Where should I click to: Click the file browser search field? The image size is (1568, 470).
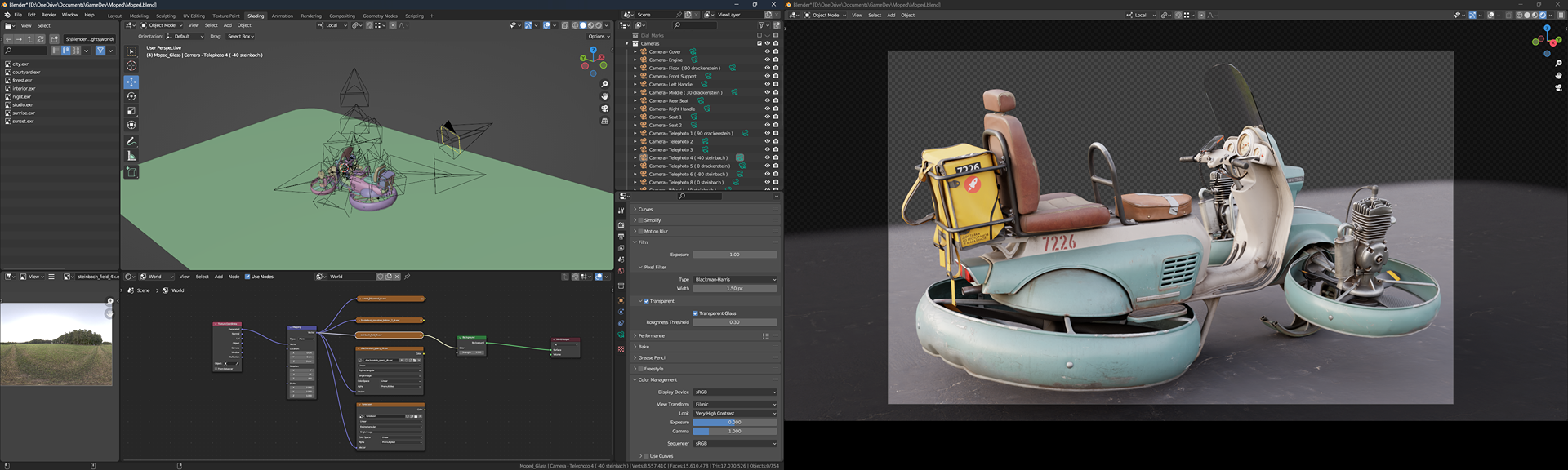[x=25, y=51]
